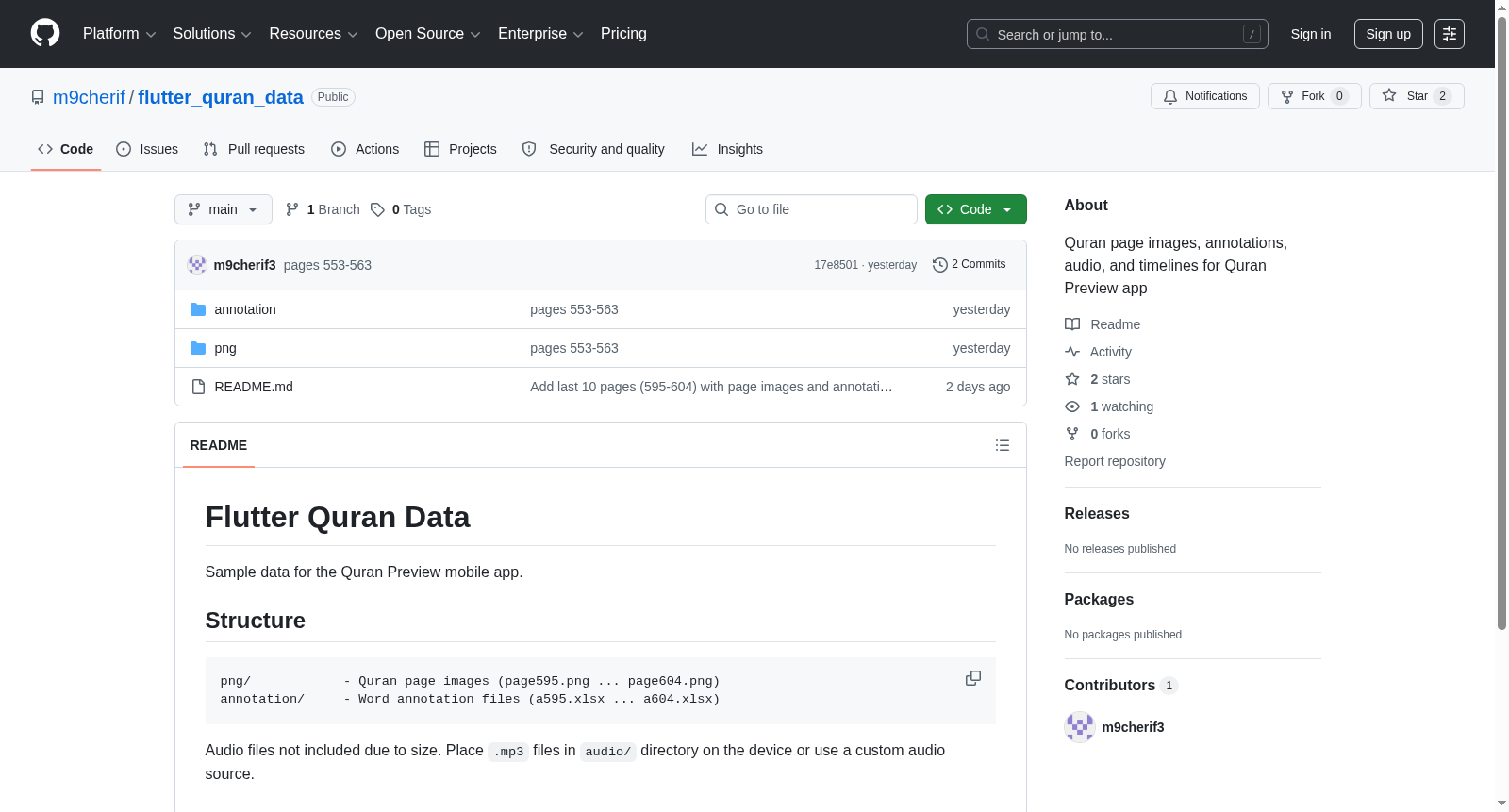Expand the Resources menu
Screen dimensions: 1509x812
click(x=313, y=34)
